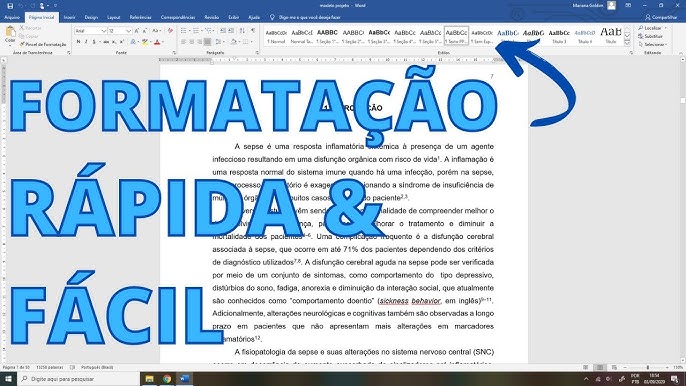Toggle subscript formatting
This screenshot has width=686, height=386.
coord(114,42)
